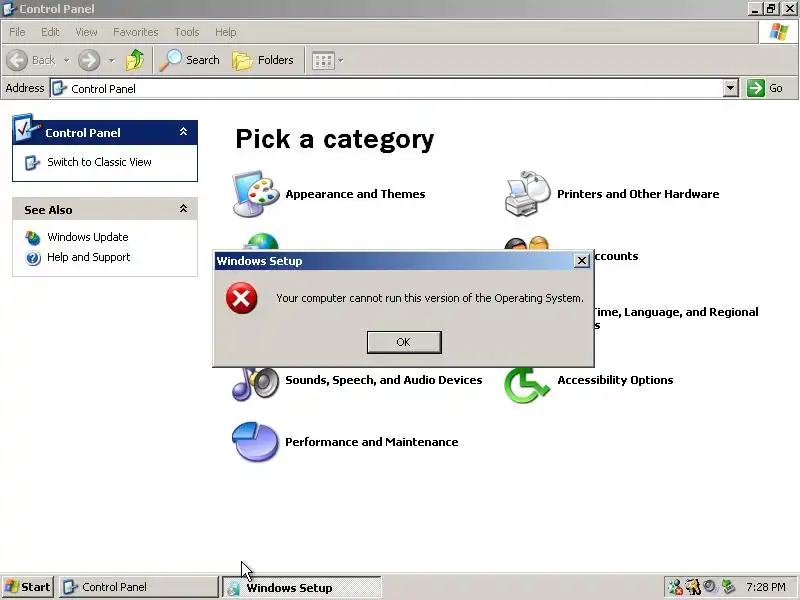The image size is (800, 600).
Task: Open Date, Time, Language, and Regional category
Action: coord(677,318)
